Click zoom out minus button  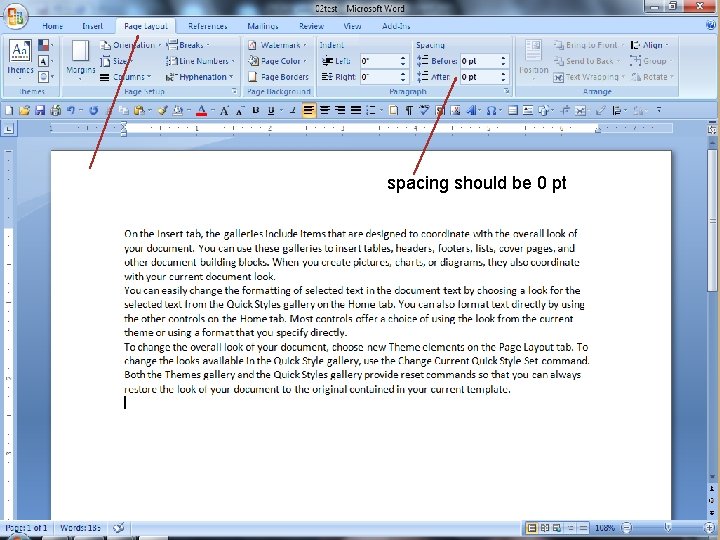627,528
